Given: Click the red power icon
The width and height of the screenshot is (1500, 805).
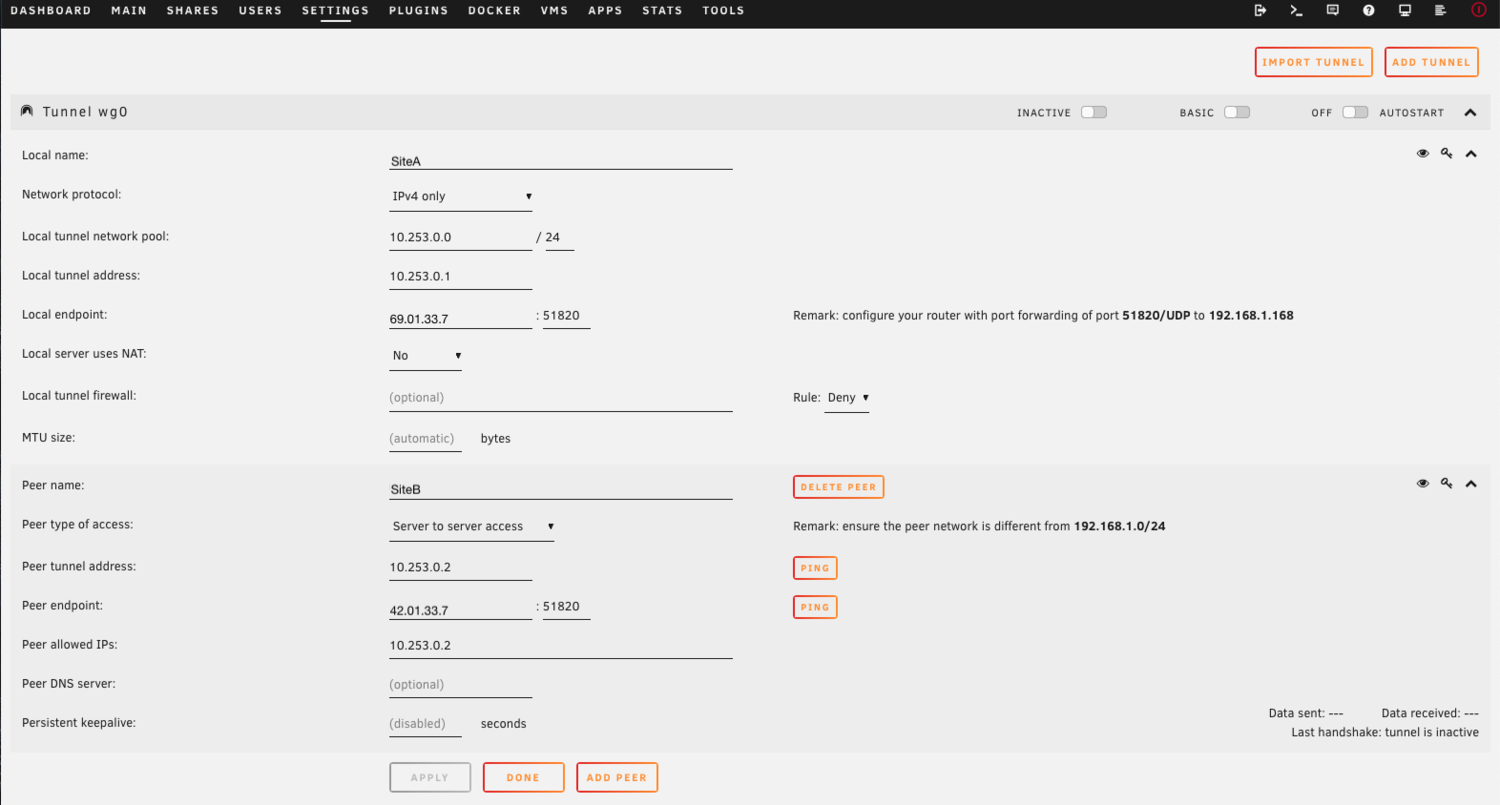Looking at the screenshot, I should 1479,11.
